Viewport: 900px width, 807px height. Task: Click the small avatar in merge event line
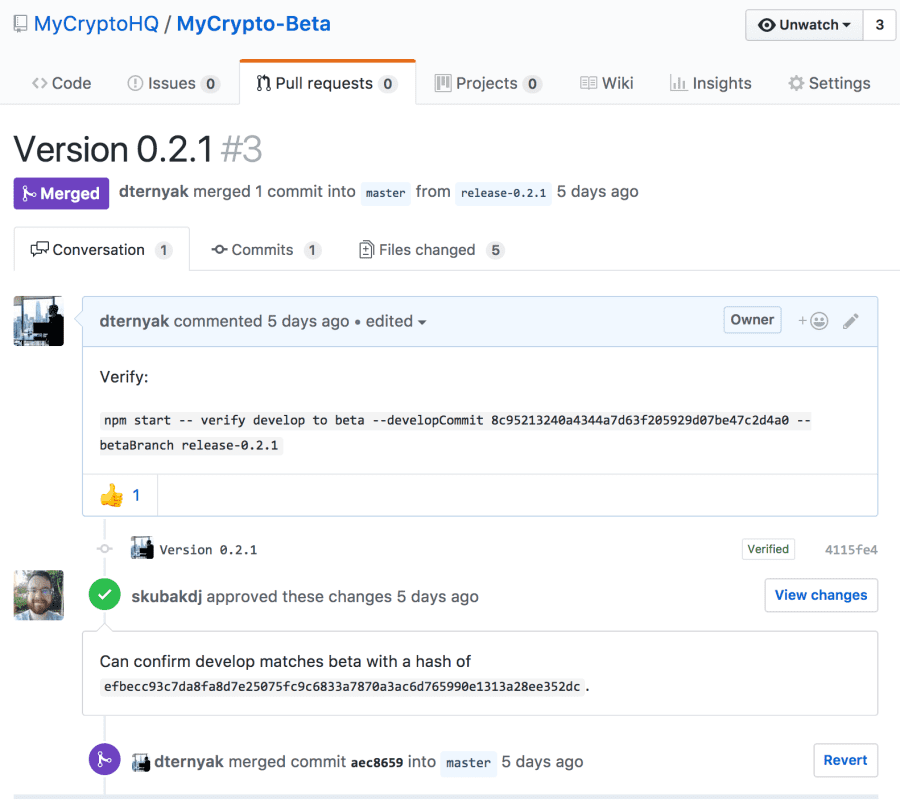tap(141, 762)
